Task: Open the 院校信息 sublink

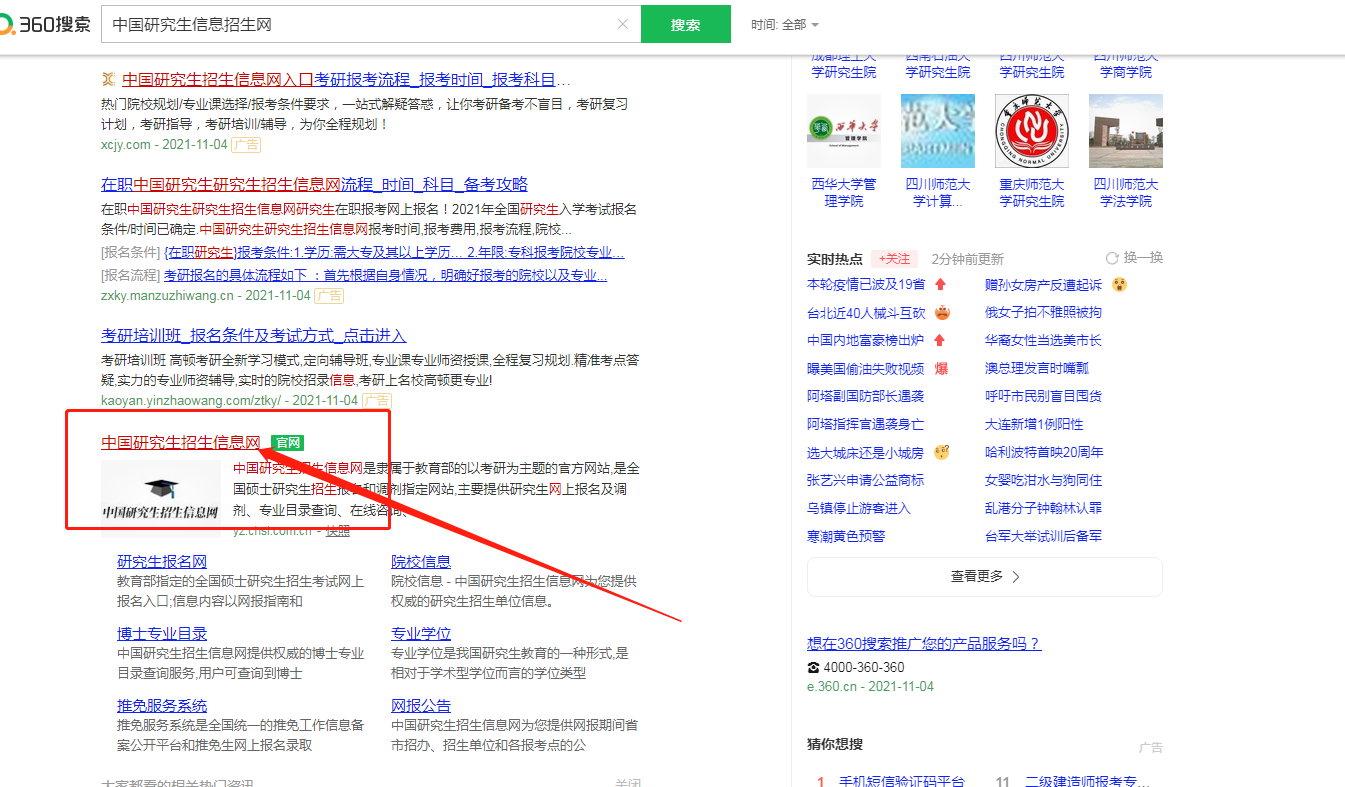Action: (421, 562)
